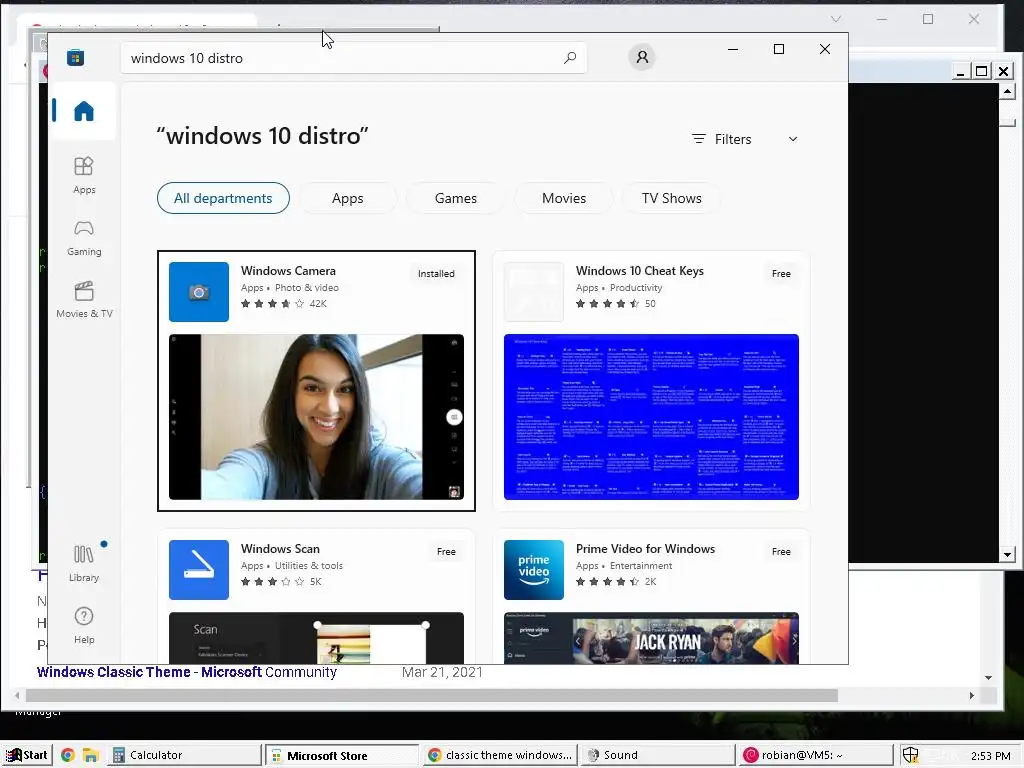1024x768 pixels.
Task: Open the Windows Camera screenshot thumbnail
Action: pos(316,417)
